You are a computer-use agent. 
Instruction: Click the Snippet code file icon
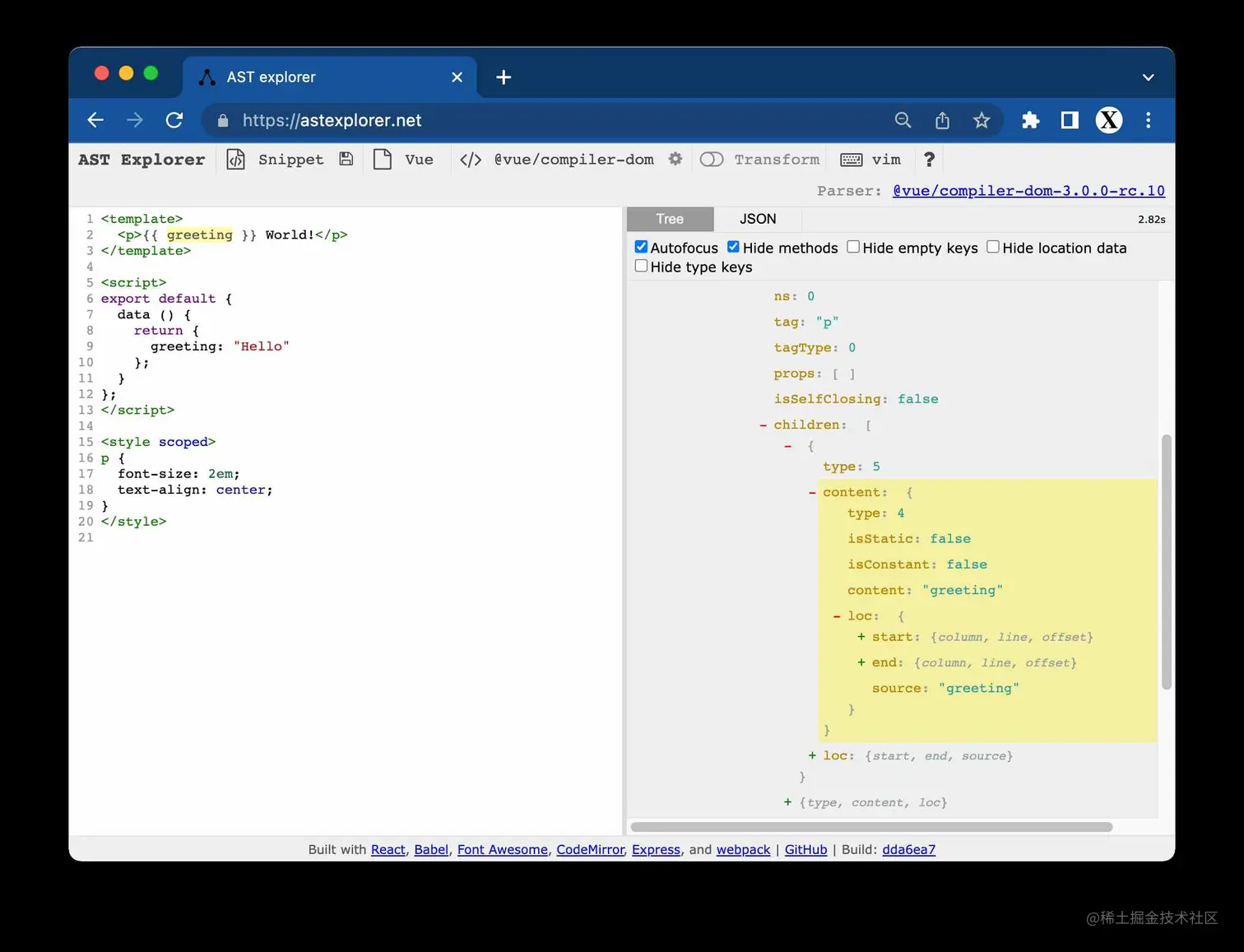pos(235,160)
